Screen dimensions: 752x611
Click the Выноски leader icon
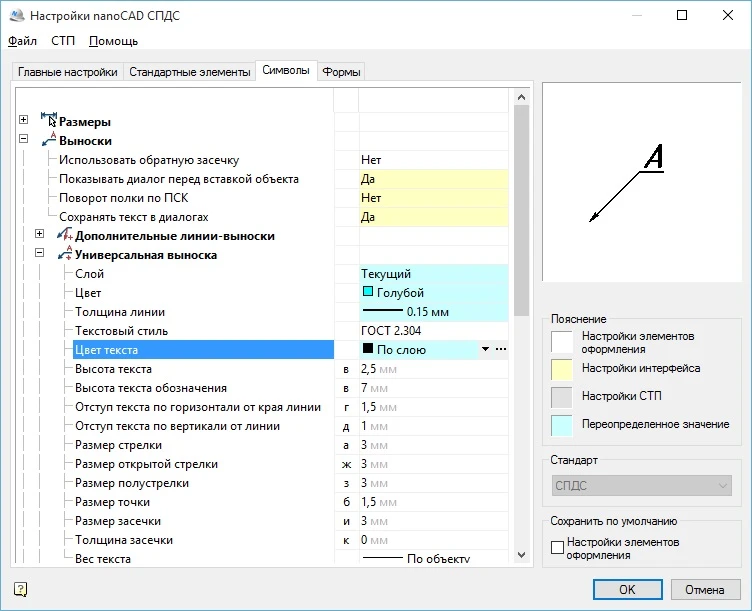(48, 140)
